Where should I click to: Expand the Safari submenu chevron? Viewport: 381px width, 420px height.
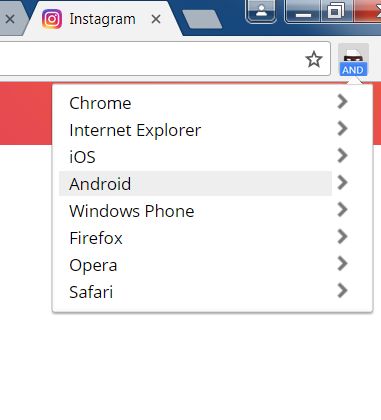(342, 290)
